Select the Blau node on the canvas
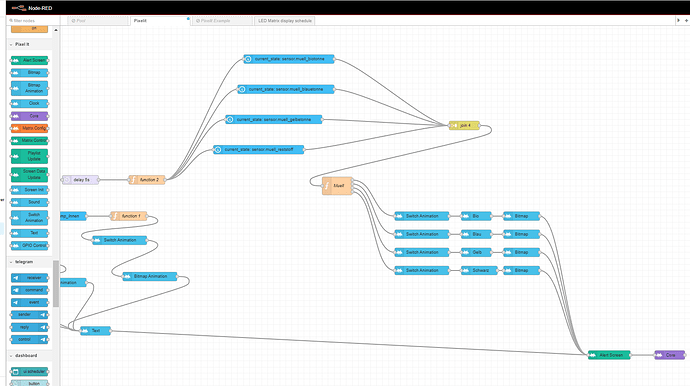Image resolution: width=690 pixels, height=386 pixels. (476, 234)
